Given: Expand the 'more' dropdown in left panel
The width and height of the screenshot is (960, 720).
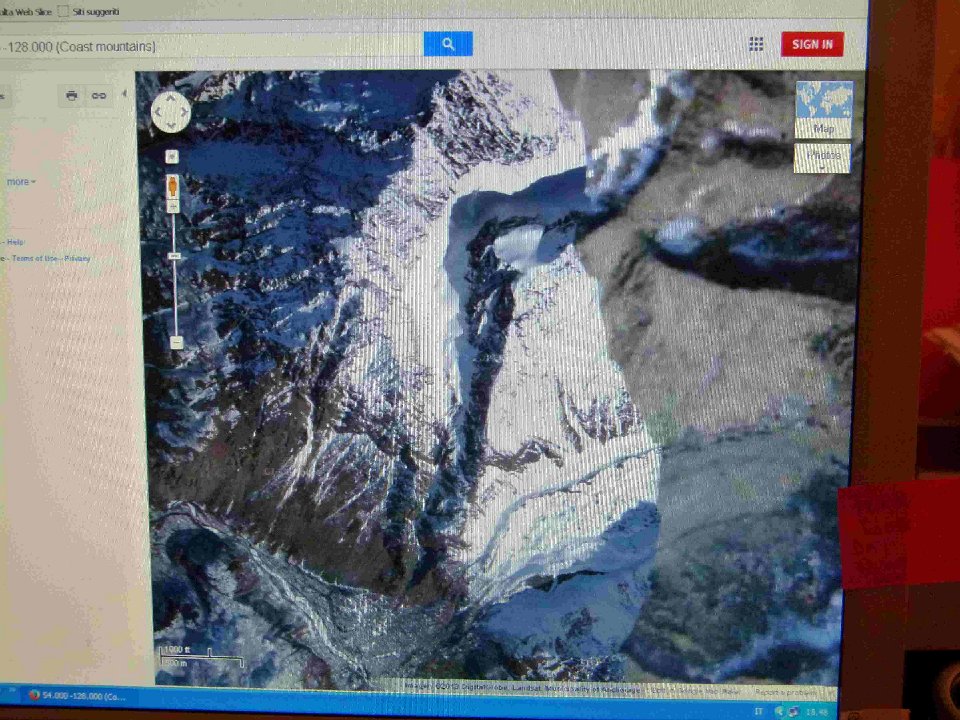Looking at the screenshot, I should 21,182.
